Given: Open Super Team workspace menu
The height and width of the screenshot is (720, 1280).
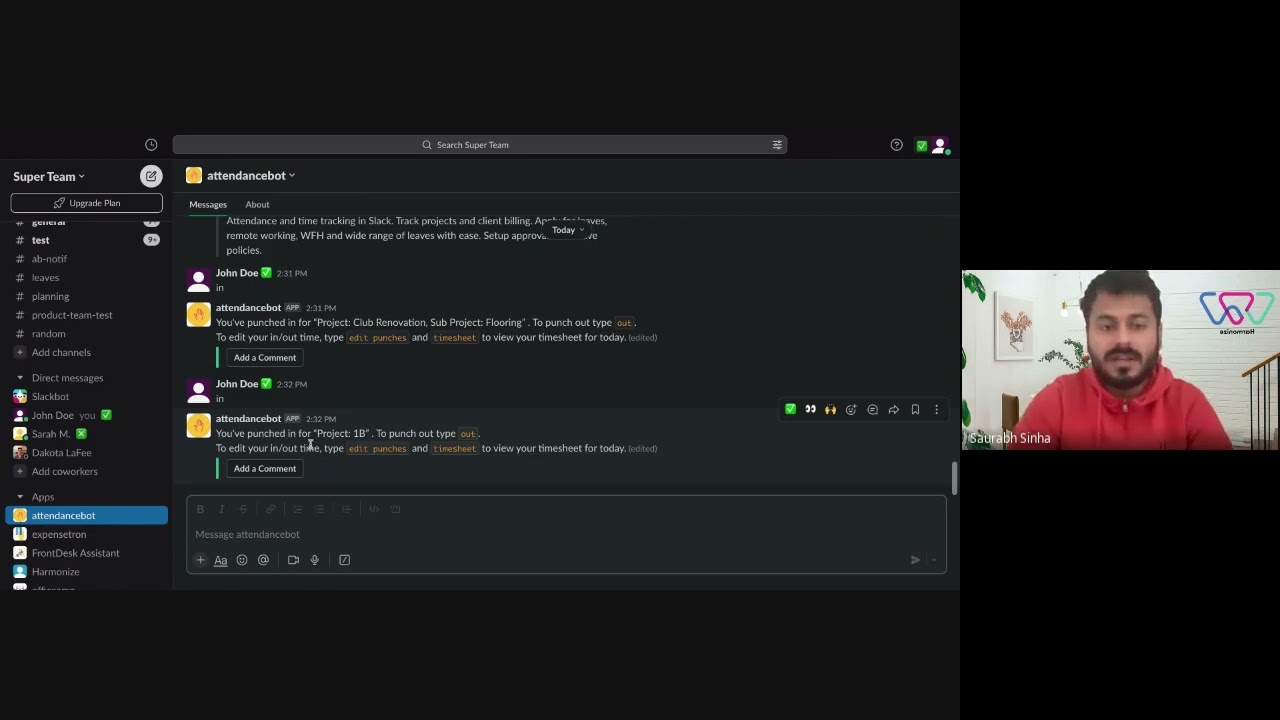Looking at the screenshot, I should point(49,177).
